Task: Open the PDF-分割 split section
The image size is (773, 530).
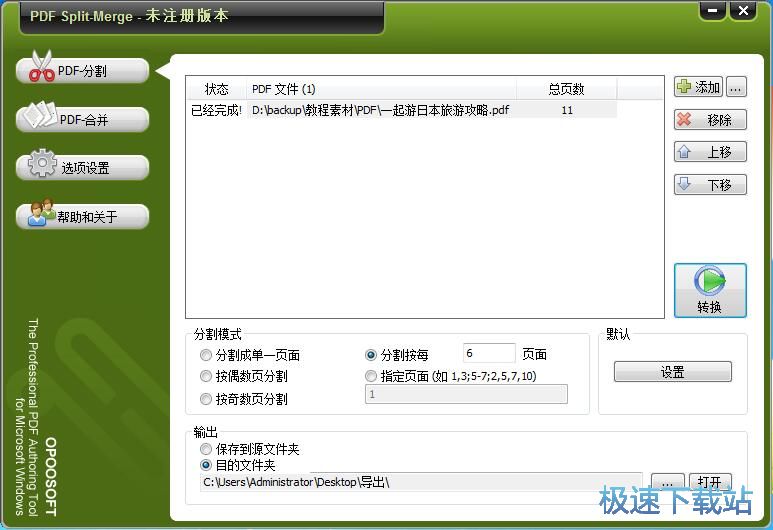Action: tap(82, 71)
